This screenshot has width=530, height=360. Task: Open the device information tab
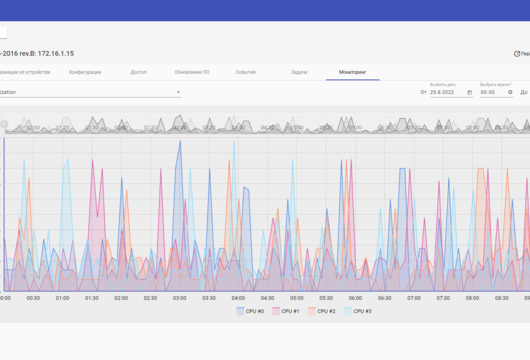click(x=24, y=72)
